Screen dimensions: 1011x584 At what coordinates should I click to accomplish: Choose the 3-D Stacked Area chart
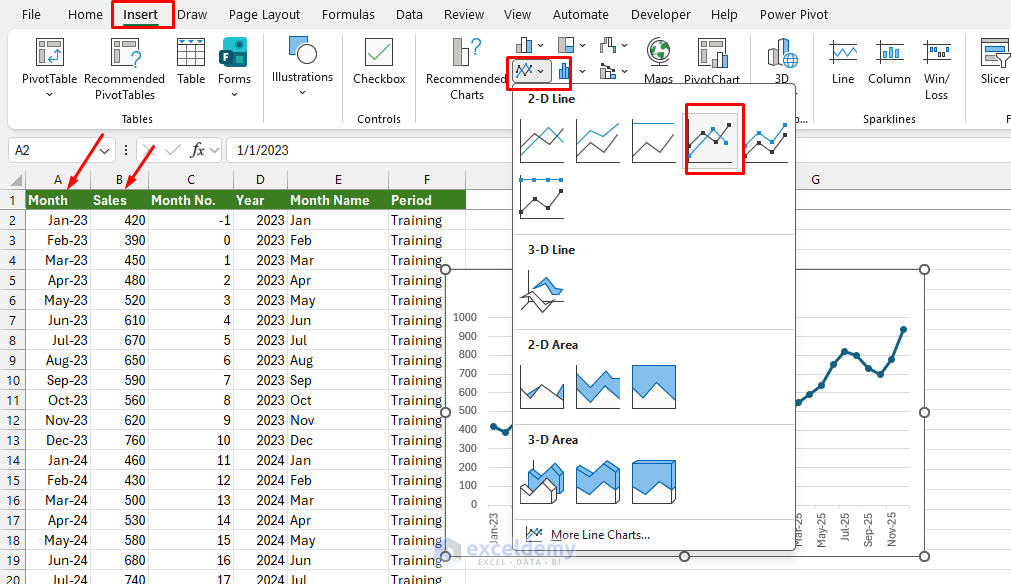point(598,482)
